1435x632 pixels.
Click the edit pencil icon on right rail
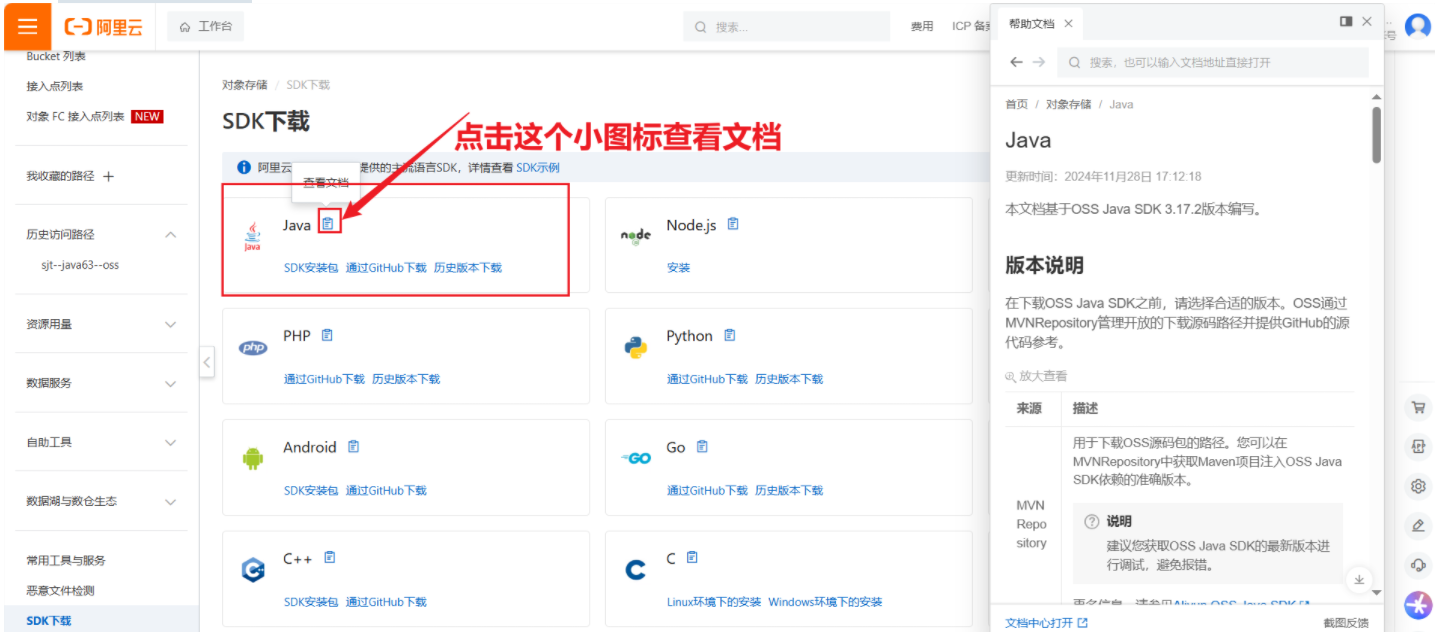tap(1417, 525)
